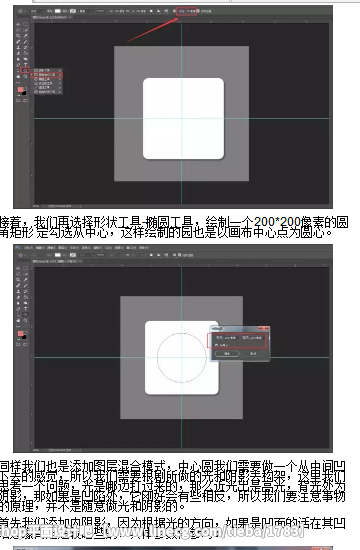Screen dimensions: 360x550
Task: Select Brush tool in flyout-menu Photoshop screenshot
Action: click(x=26, y=42)
